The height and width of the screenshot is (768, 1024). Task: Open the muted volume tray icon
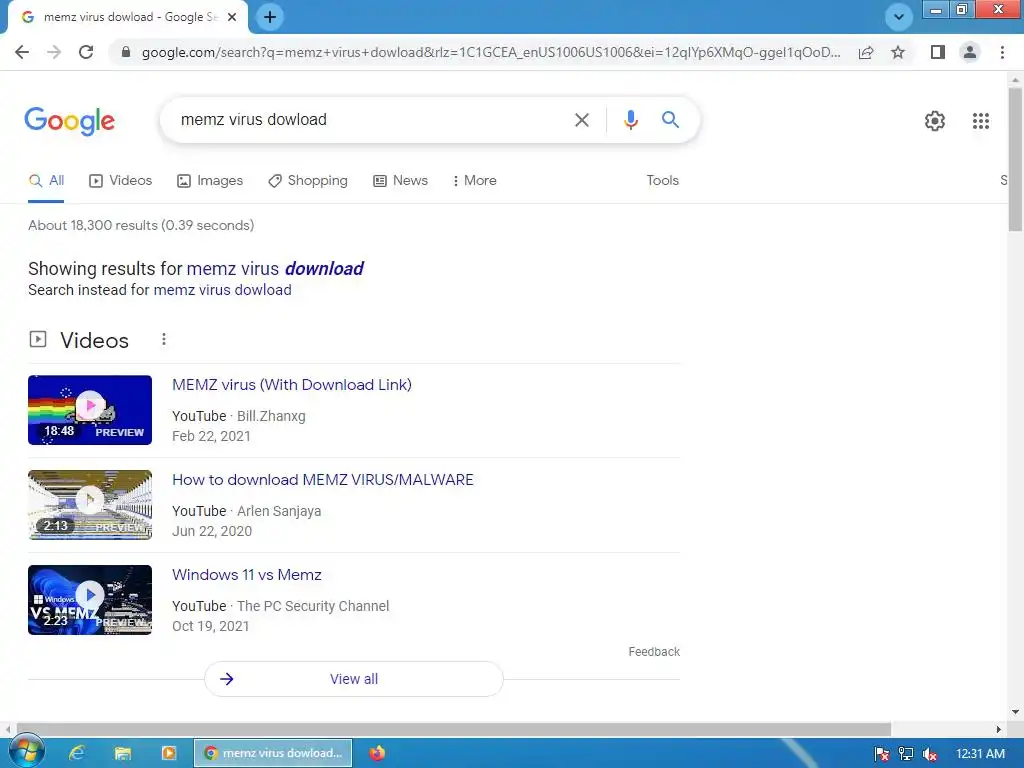[930, 754]
